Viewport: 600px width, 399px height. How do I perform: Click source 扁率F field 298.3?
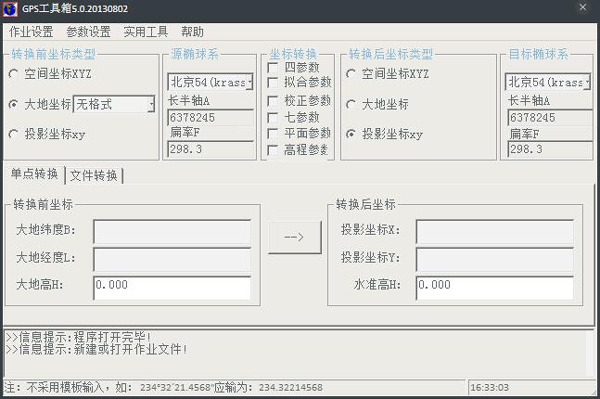(210, 149)
